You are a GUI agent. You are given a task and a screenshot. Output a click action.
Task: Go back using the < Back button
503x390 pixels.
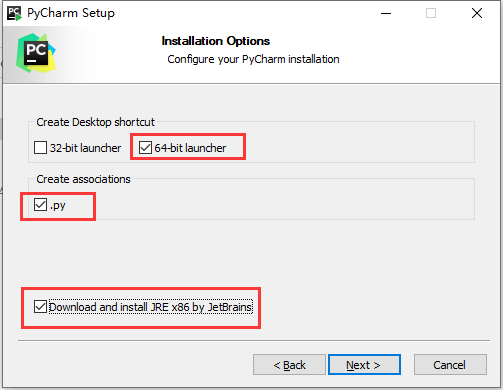[289, 365]
